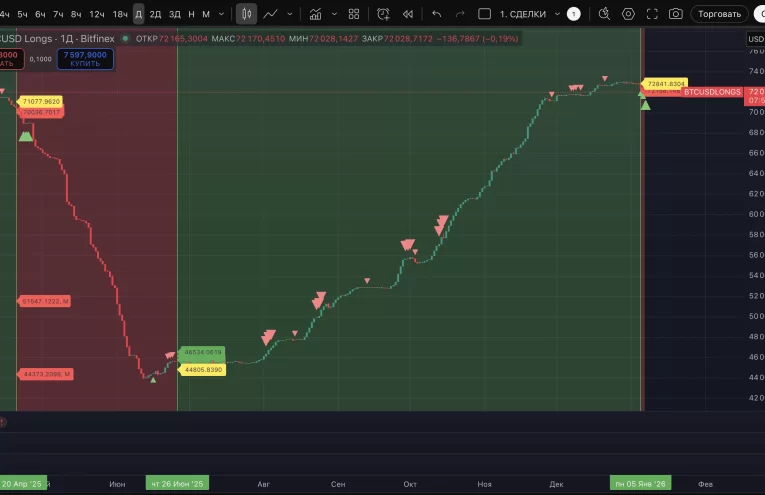Switch to the 4ч timeframe

pyautogui.click(x=4, y=14)
